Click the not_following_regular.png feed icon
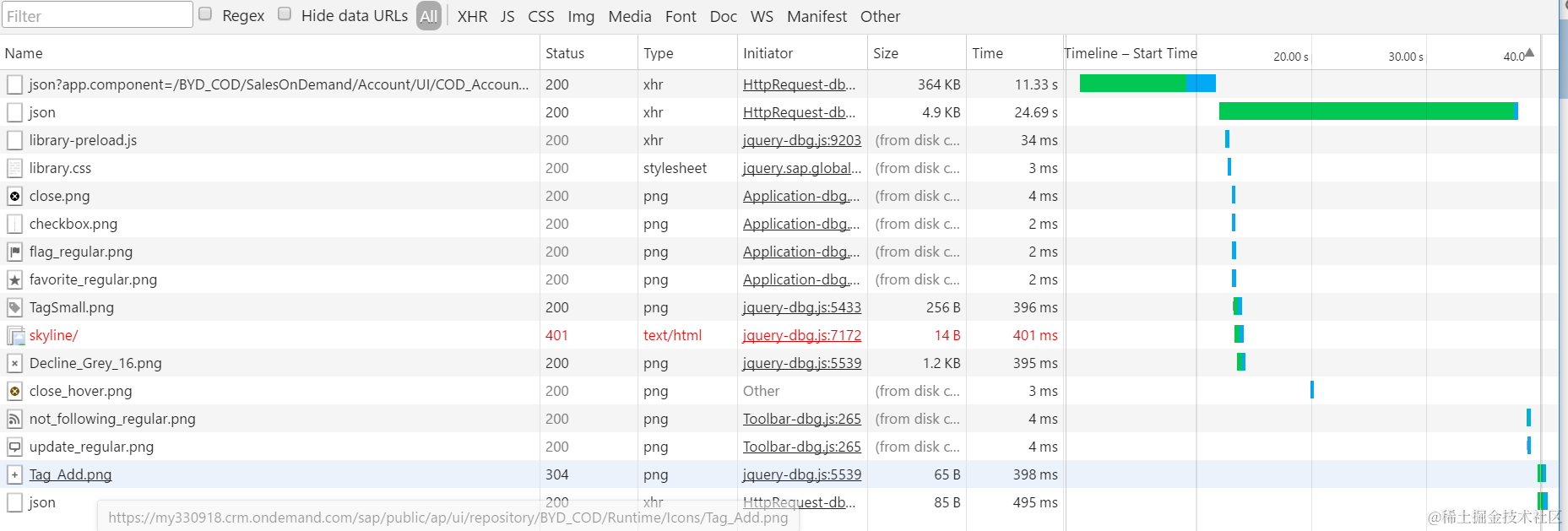This screenshot has height=531, width=1568. point(14,419)
